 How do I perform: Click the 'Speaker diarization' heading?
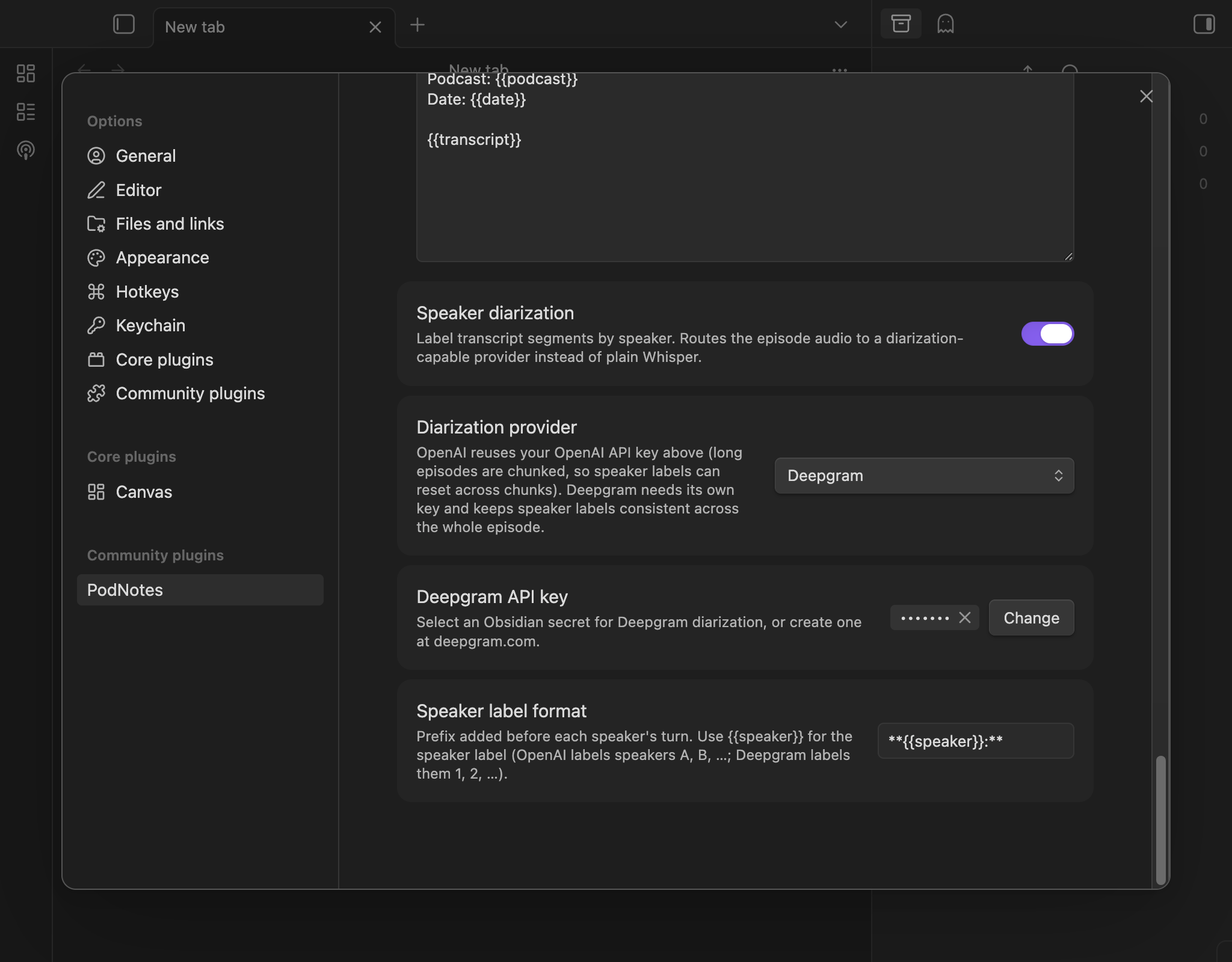(x=495, y=313)
